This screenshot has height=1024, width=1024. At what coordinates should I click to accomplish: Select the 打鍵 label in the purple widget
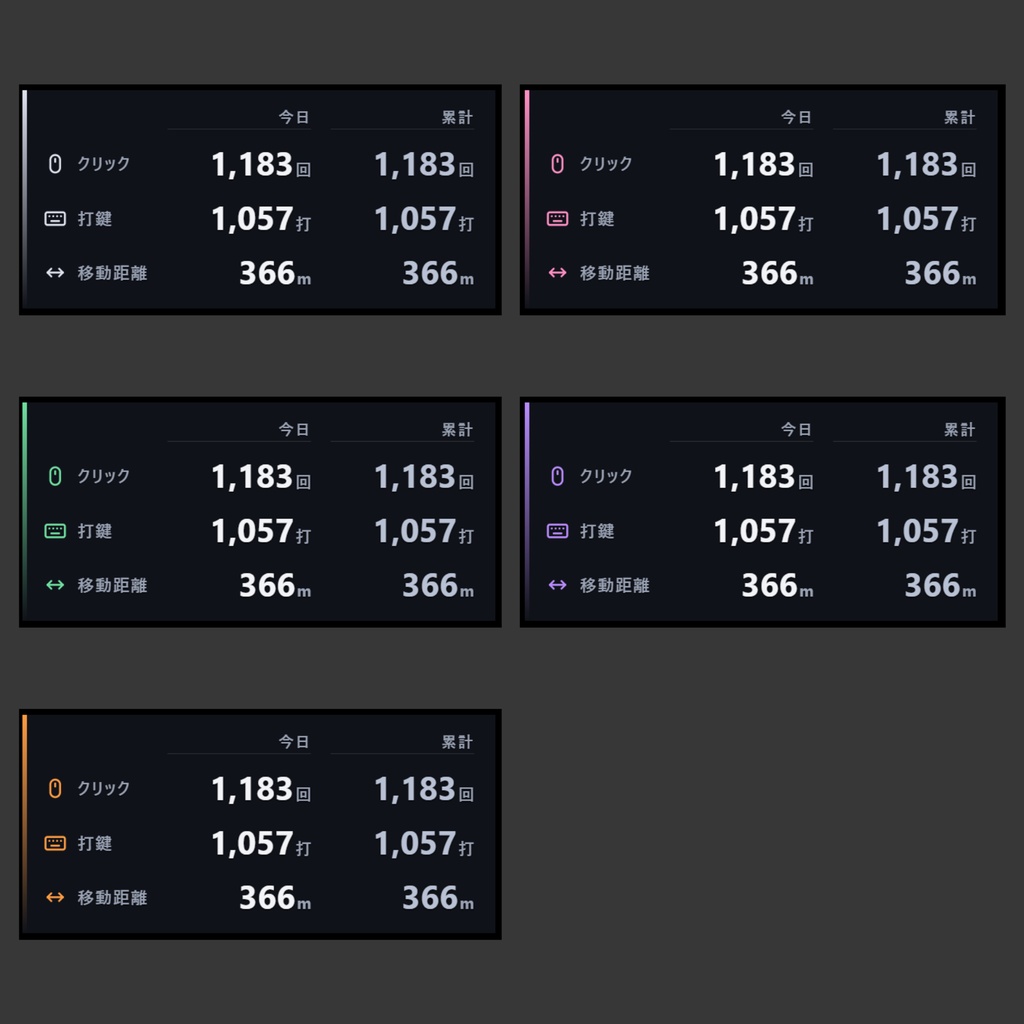click(597, 531)
